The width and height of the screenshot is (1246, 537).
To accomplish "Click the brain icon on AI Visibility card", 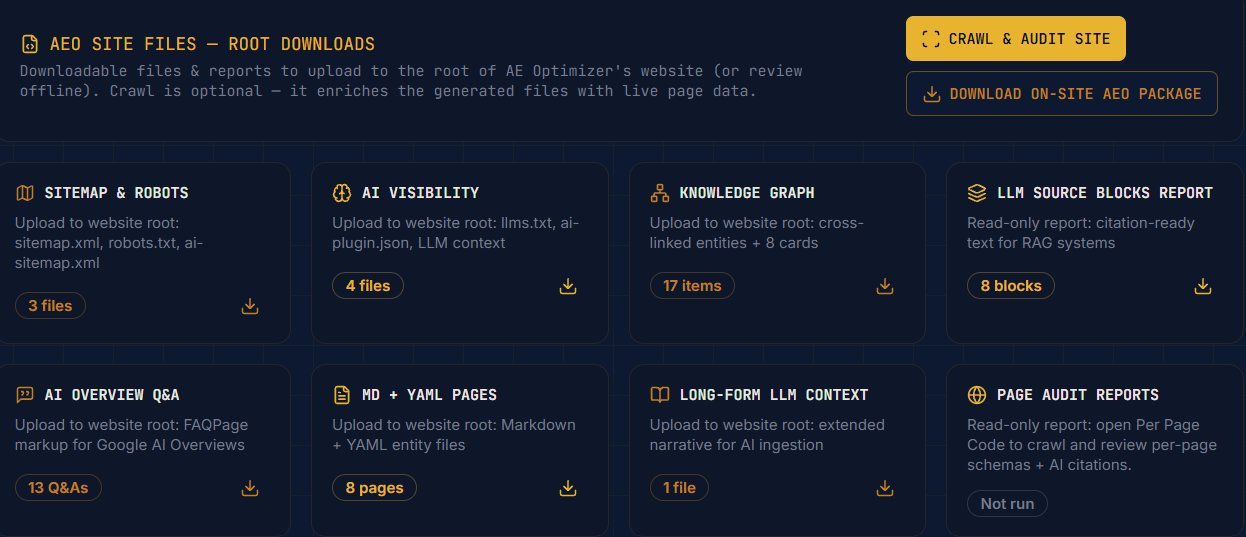I will pyautogui.click(x=342, y=192).
